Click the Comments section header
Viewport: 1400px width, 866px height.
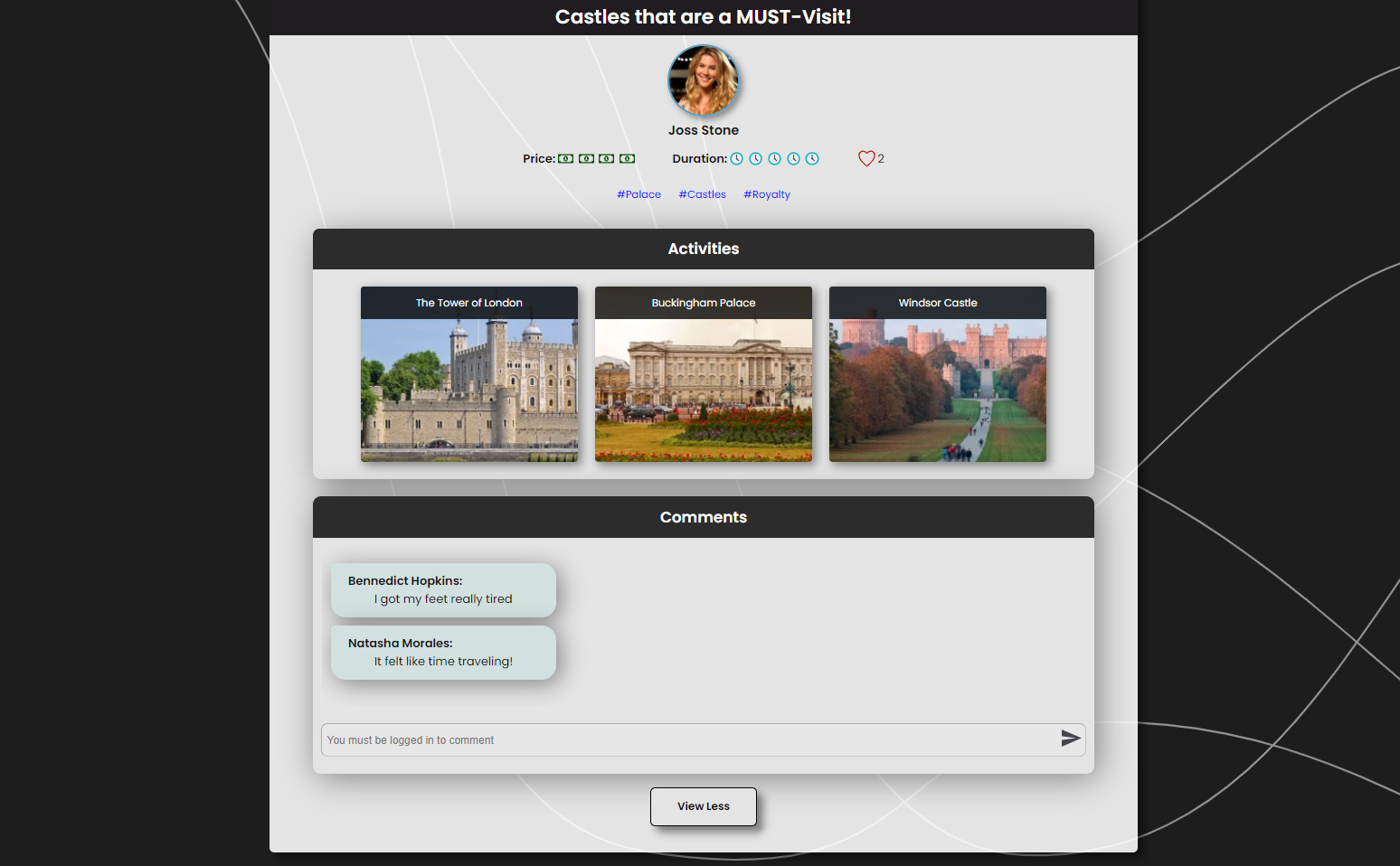pos(704,517)
